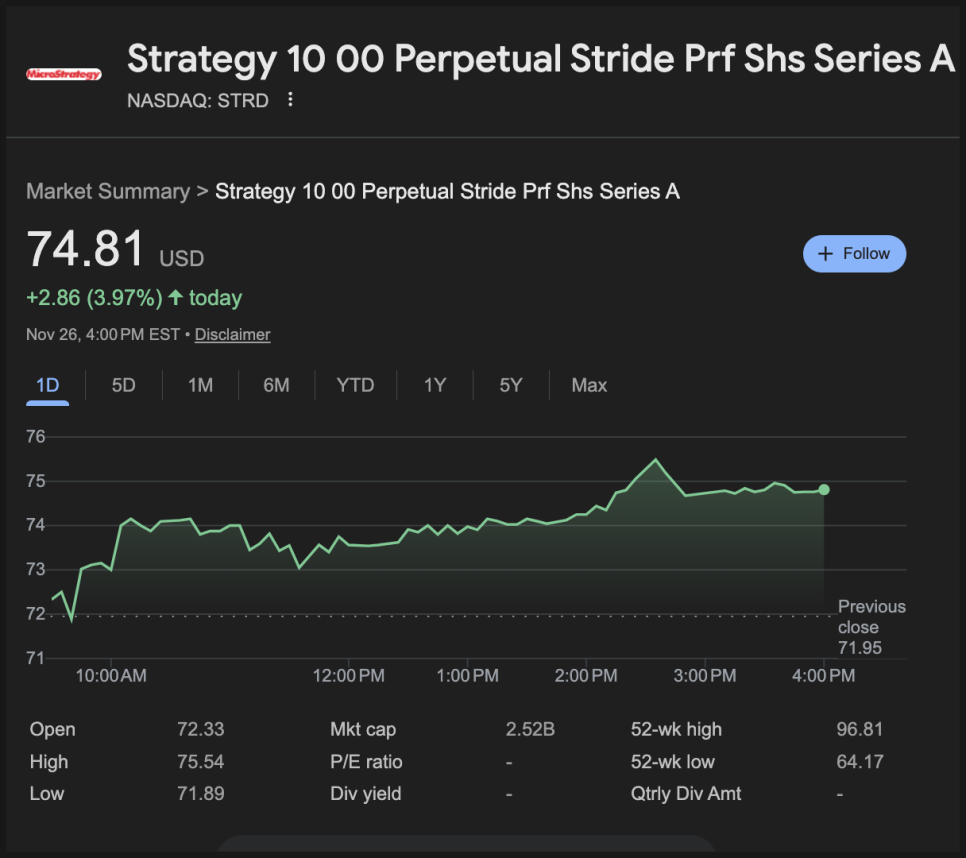Select the YTD range tab
This screenshot has width=966, height=858.
(355, 385)
